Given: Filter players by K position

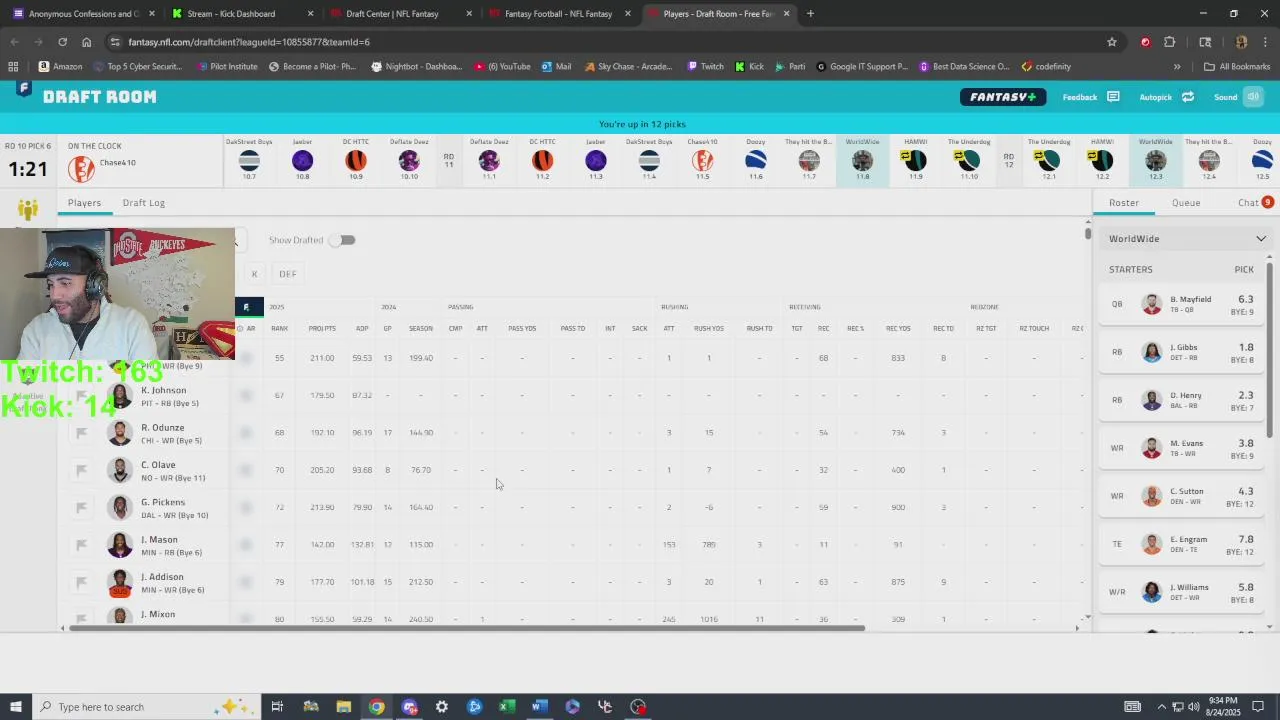Looking at the screenshot, I should click(x=254, y=274).
